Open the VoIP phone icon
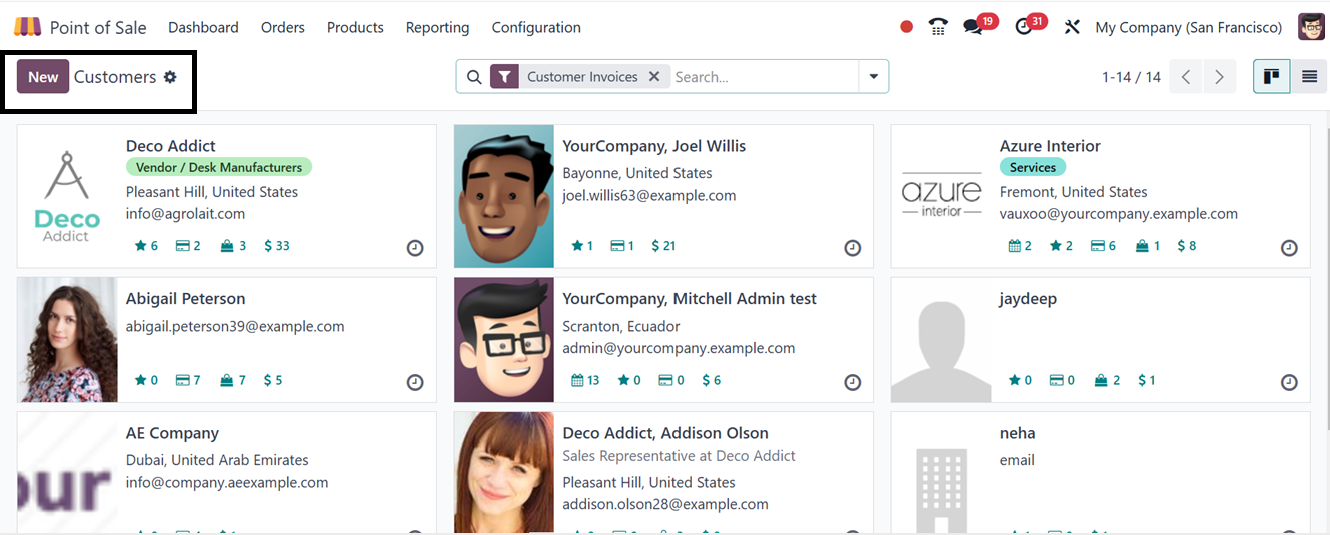 pos(938,27)
